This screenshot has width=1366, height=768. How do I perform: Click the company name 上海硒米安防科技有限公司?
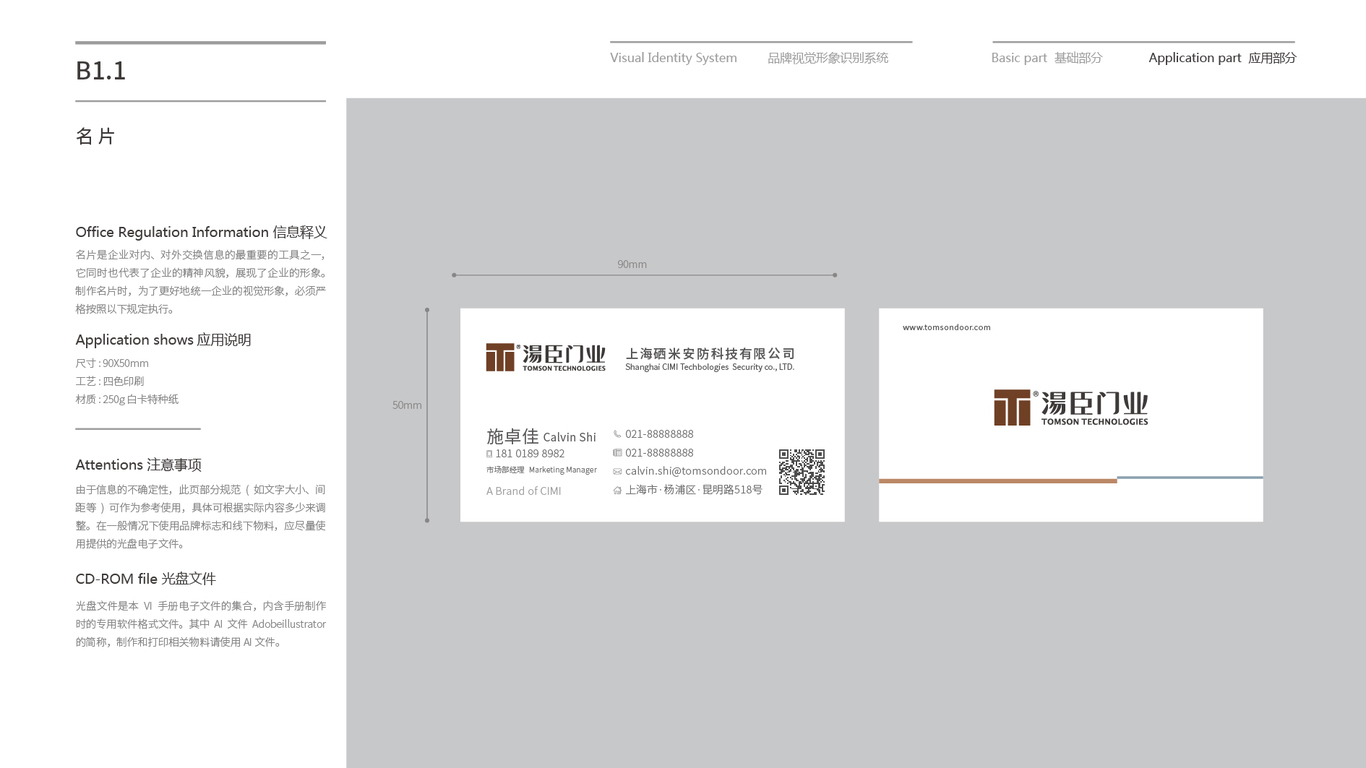tap(710, 354)
